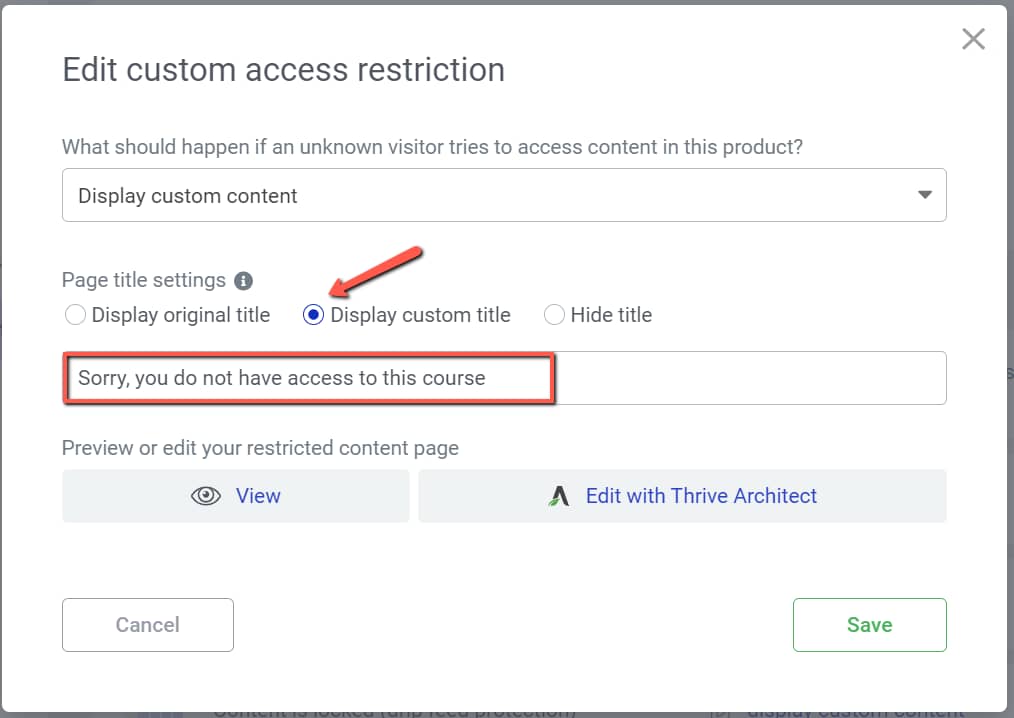The image size is (1014, 718).
Task: Click the eye icon in the View button
Action: point(206,496)
